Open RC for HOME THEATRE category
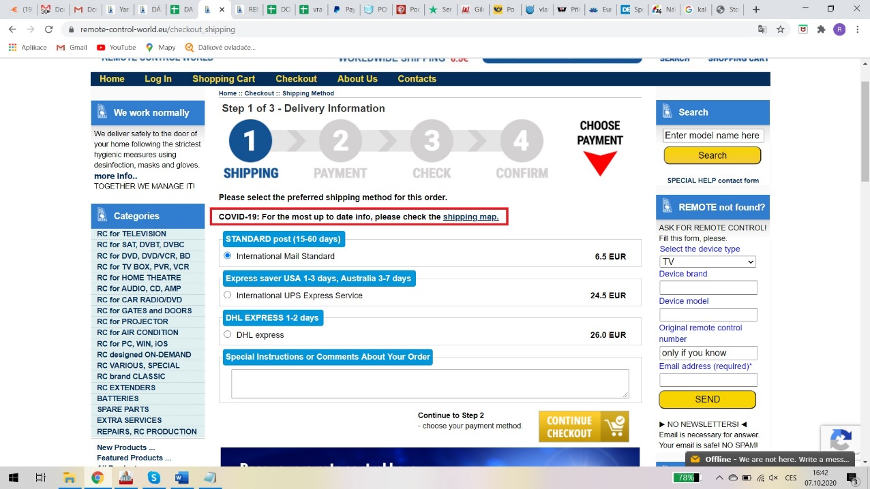870x489 pixels. (139, 278)
